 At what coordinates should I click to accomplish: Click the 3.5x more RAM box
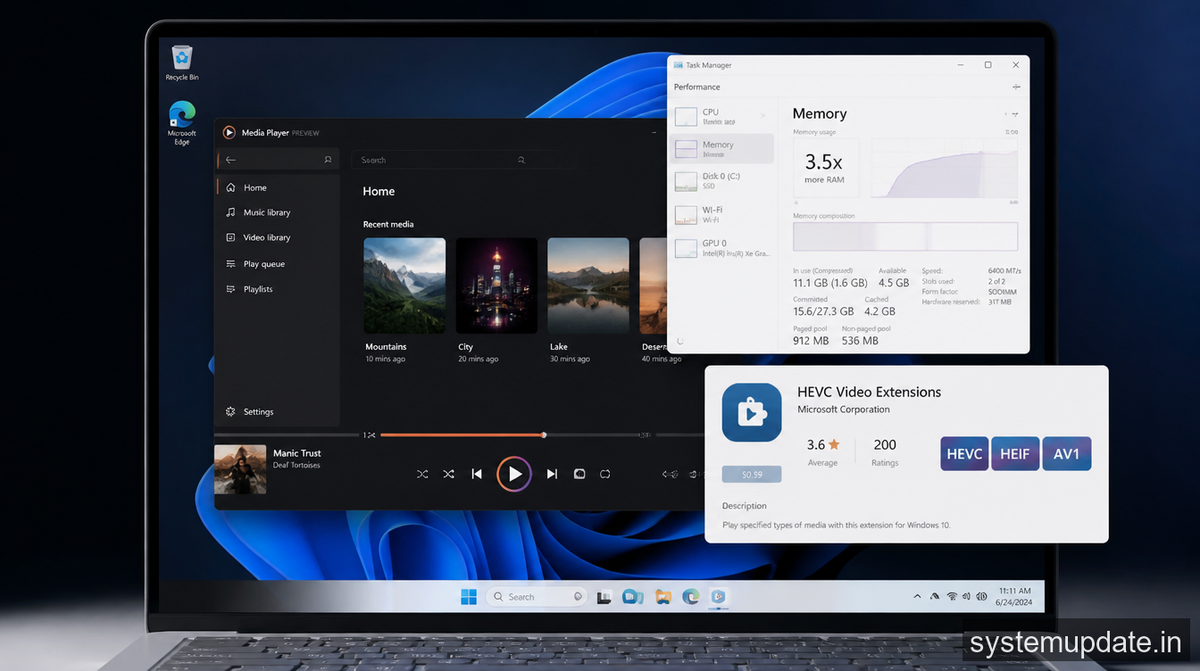pos(826,168)
